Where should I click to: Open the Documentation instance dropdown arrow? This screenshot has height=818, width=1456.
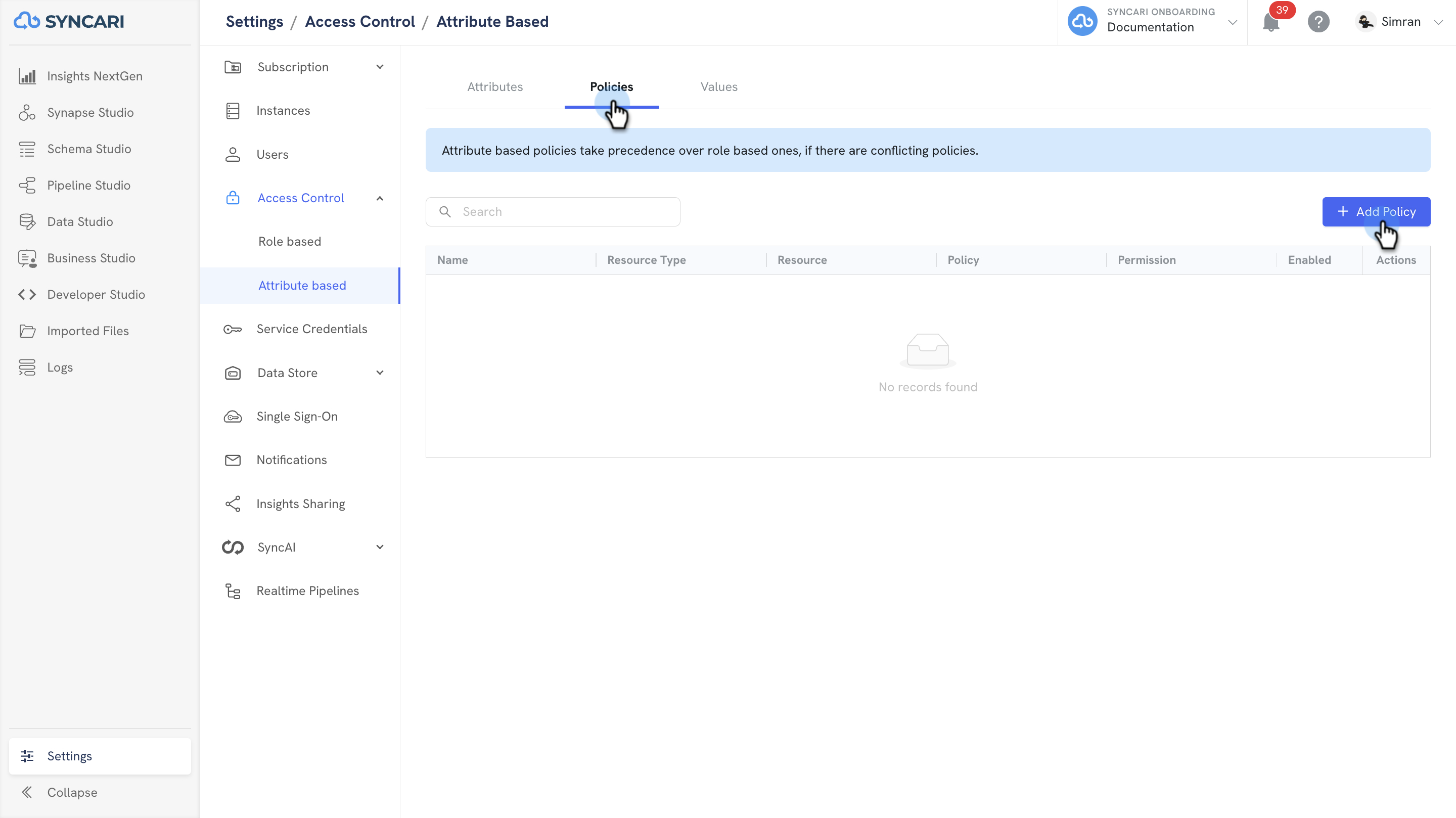[x=1233, y=22]
